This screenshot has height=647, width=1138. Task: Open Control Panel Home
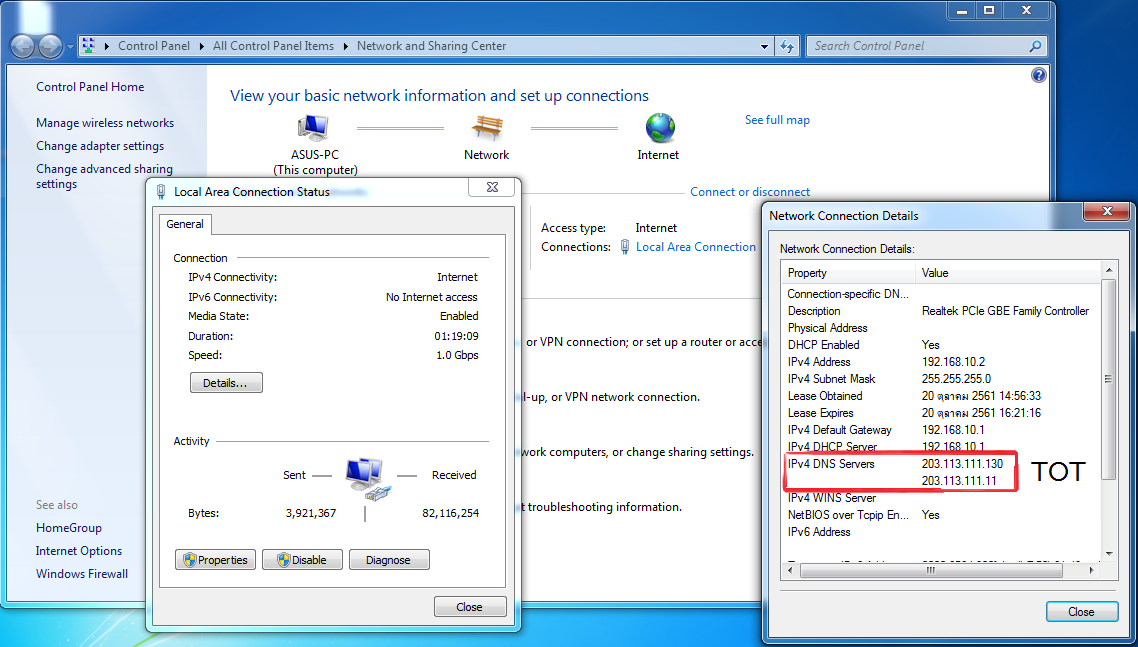click(90, 86)
